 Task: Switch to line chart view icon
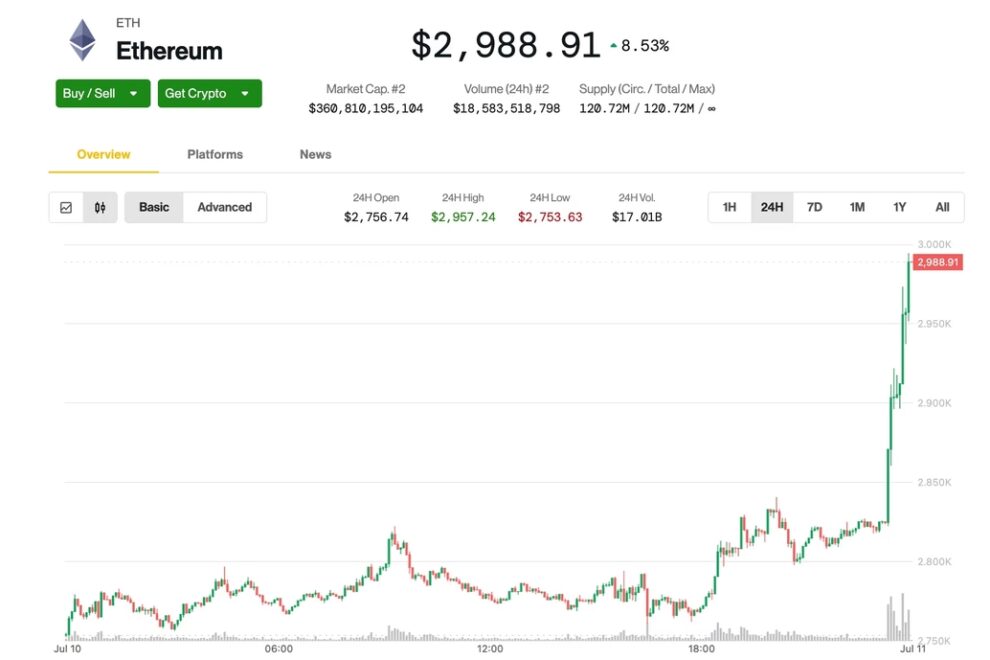point(66,208)
